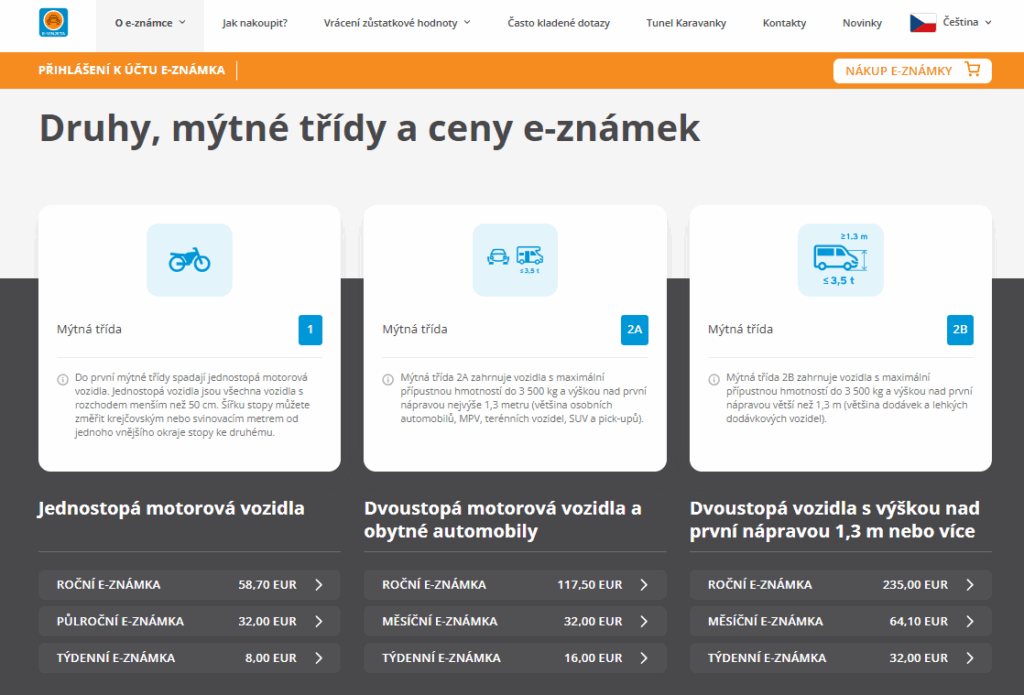1024x695 pixels.
Task: Click the car and caravan icon in class 2A card
Action: [x=515, y=259]
